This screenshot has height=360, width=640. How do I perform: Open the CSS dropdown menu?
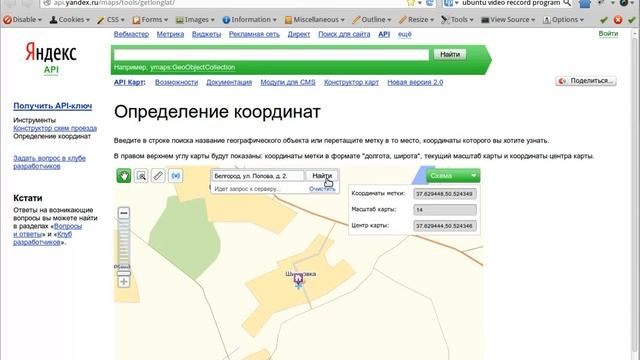click(111, 20)
